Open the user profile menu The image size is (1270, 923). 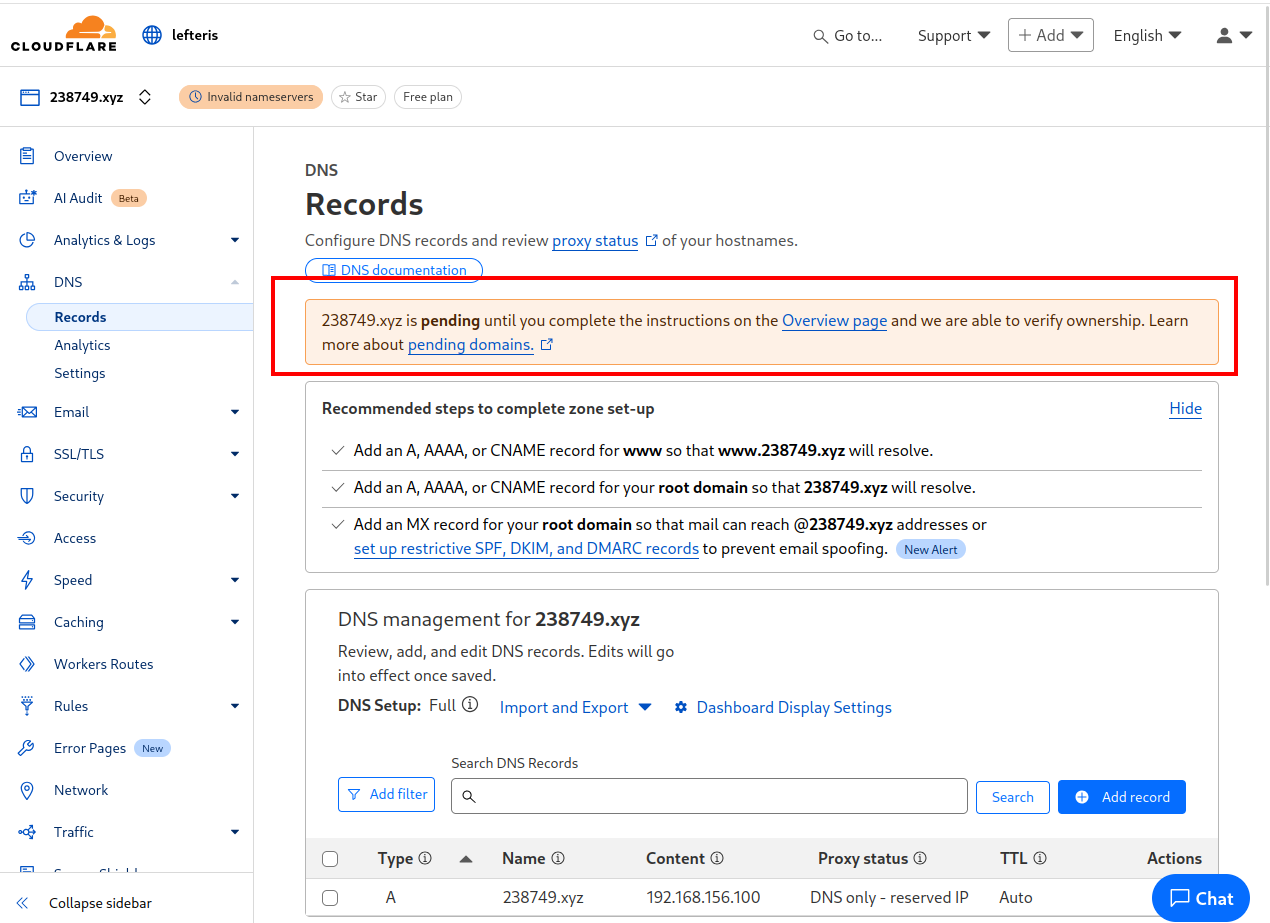point(1234,35)
